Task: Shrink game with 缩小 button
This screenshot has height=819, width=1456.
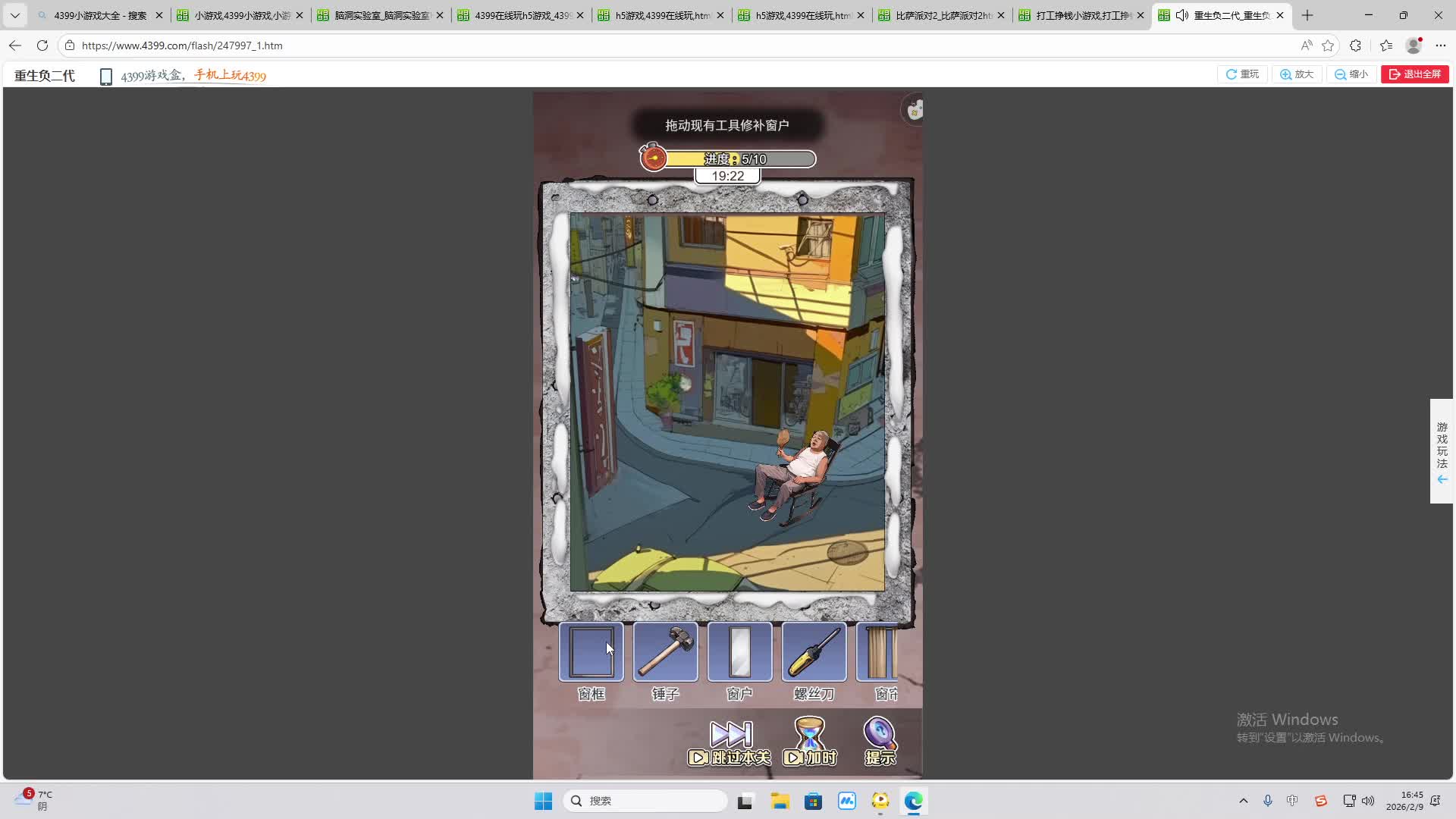Action: point(1351,74)
